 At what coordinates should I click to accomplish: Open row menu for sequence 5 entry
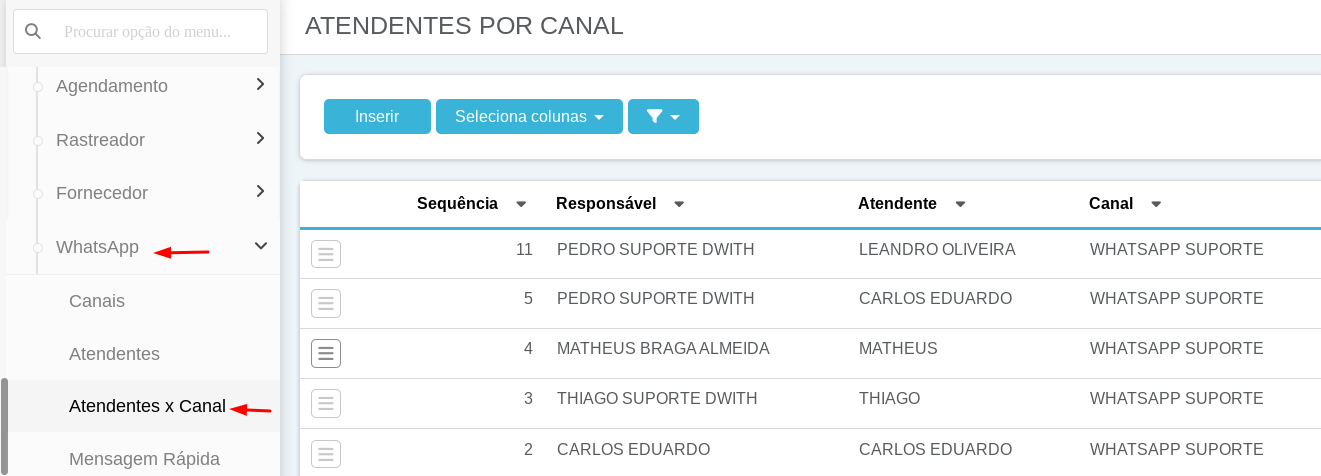(326, 303)
